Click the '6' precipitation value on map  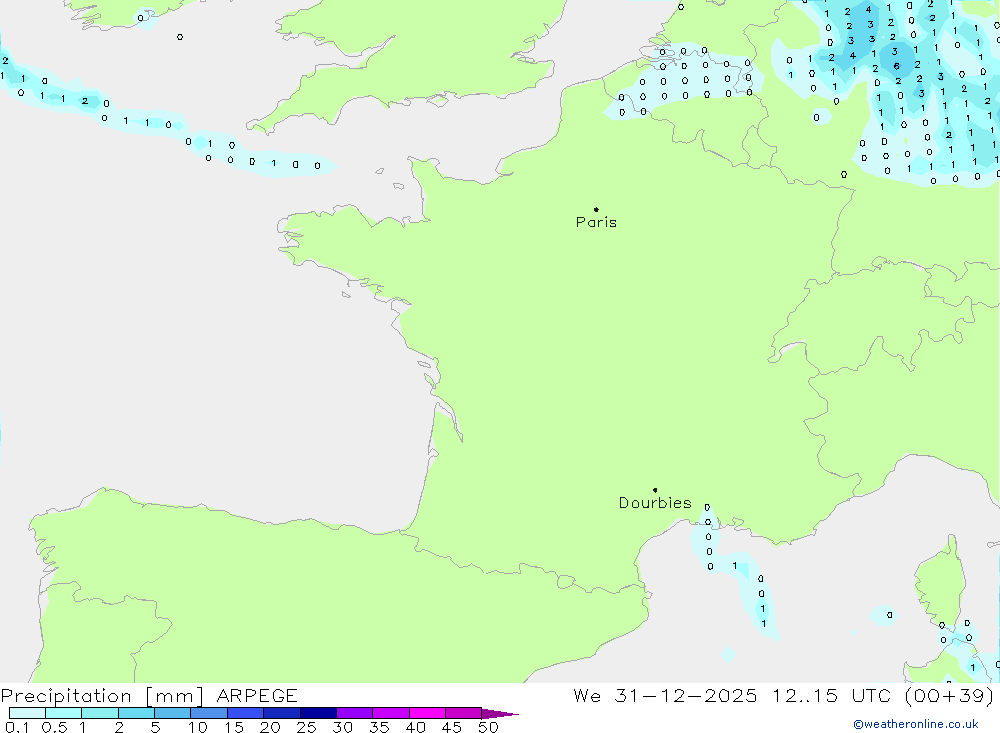896,66
